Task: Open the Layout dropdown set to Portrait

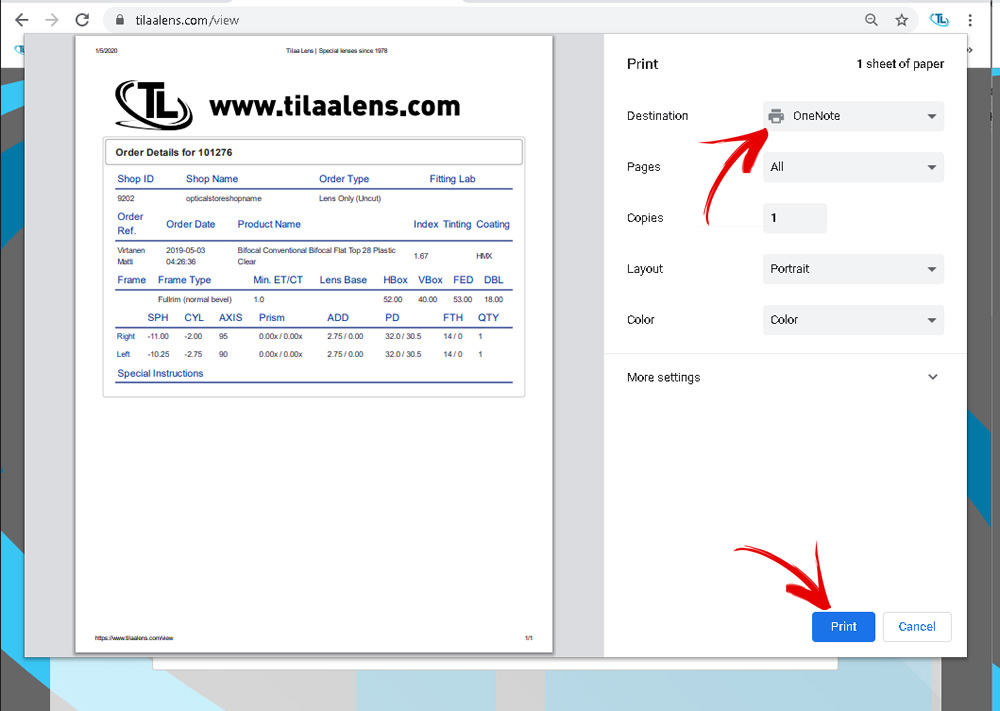Action: click(x=853, y=269)
